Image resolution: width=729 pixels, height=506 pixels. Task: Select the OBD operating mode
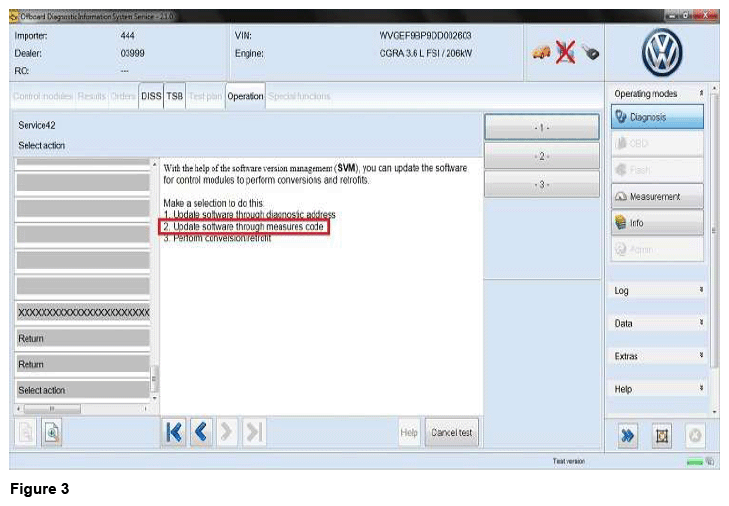657,143
